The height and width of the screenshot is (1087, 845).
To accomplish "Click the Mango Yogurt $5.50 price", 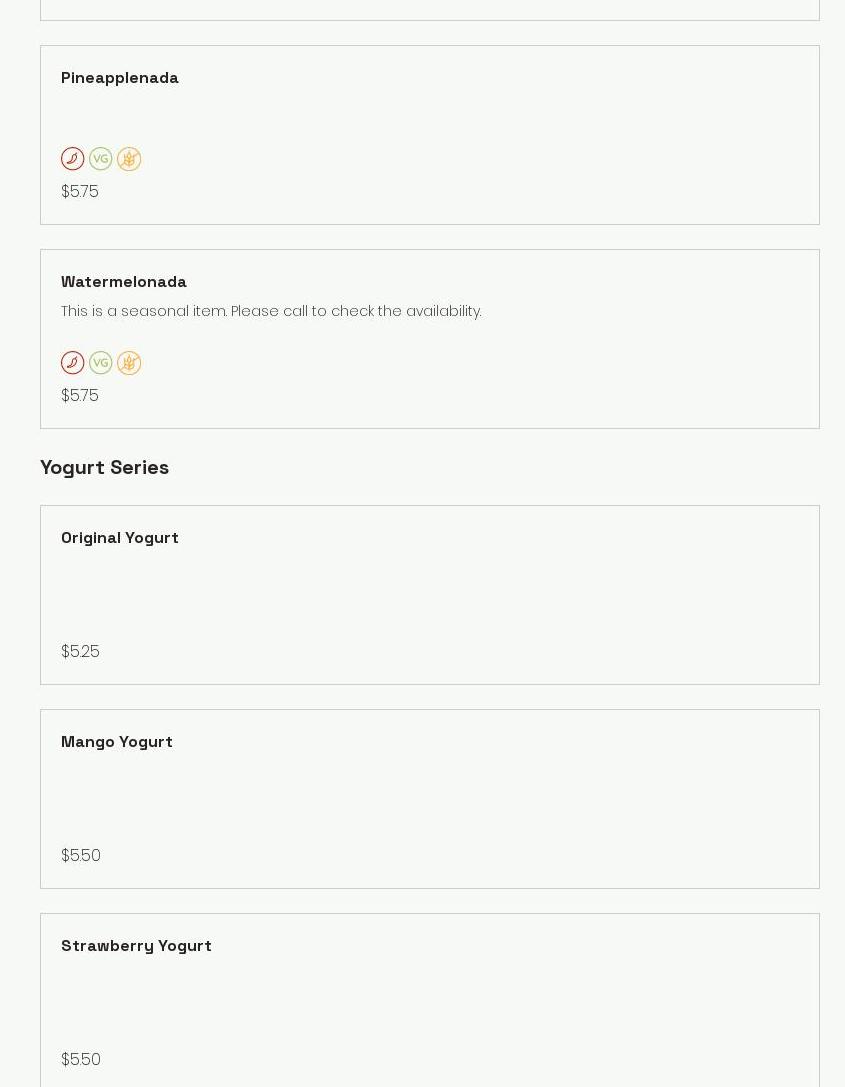I will click(x=81, y=856).
